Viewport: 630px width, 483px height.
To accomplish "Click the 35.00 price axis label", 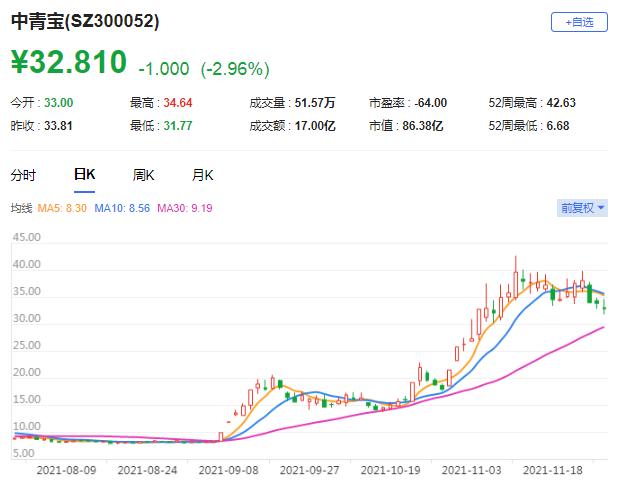I will 27,291.
